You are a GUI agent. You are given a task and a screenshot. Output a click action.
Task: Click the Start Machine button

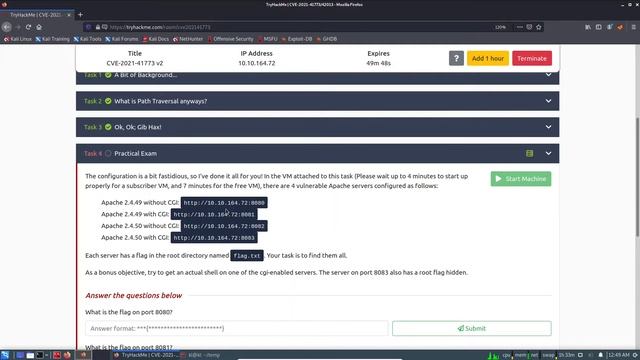521,179
